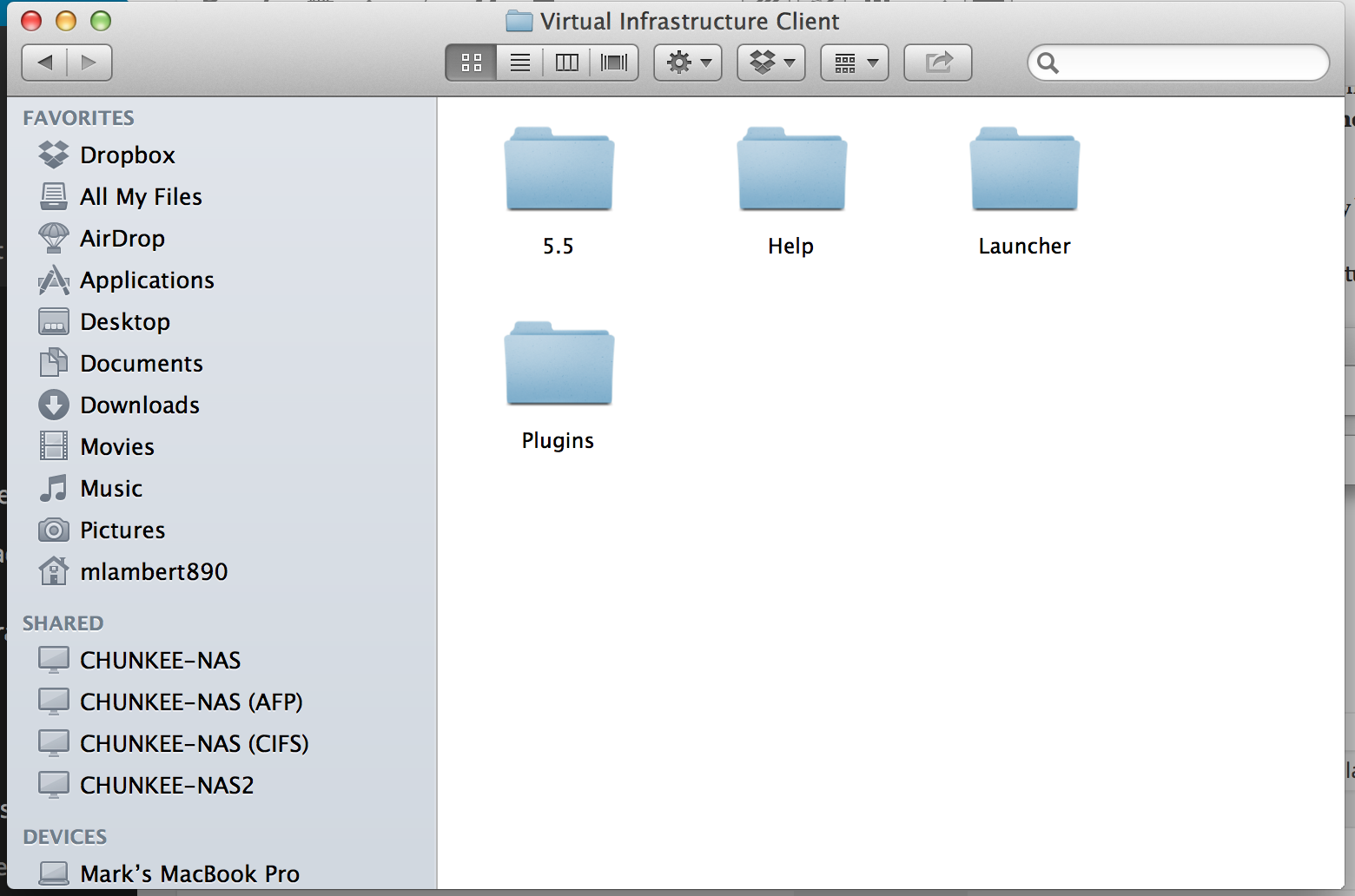The width and height of the screenshot is (1355, 896).
Task: Open the Help folder
Action: pyautogui.click(x=791, y=170)
